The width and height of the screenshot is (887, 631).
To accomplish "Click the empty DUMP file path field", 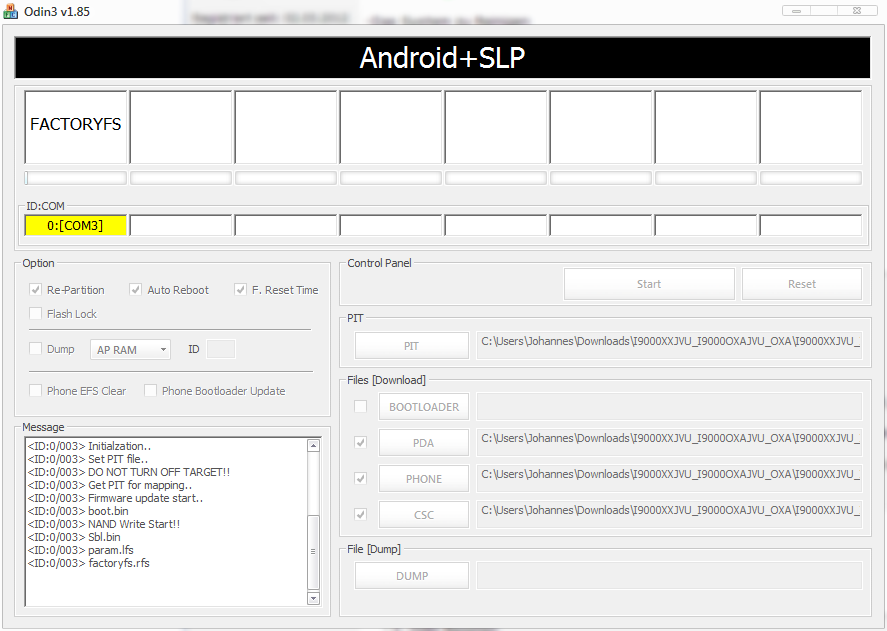I will (669, 576).
